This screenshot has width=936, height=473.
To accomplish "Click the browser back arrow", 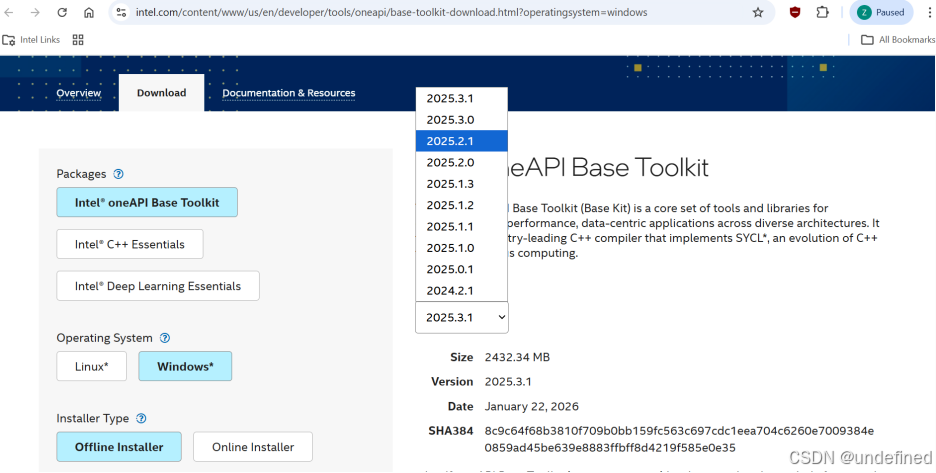I will pyautogui.click(x=9, y=13).
